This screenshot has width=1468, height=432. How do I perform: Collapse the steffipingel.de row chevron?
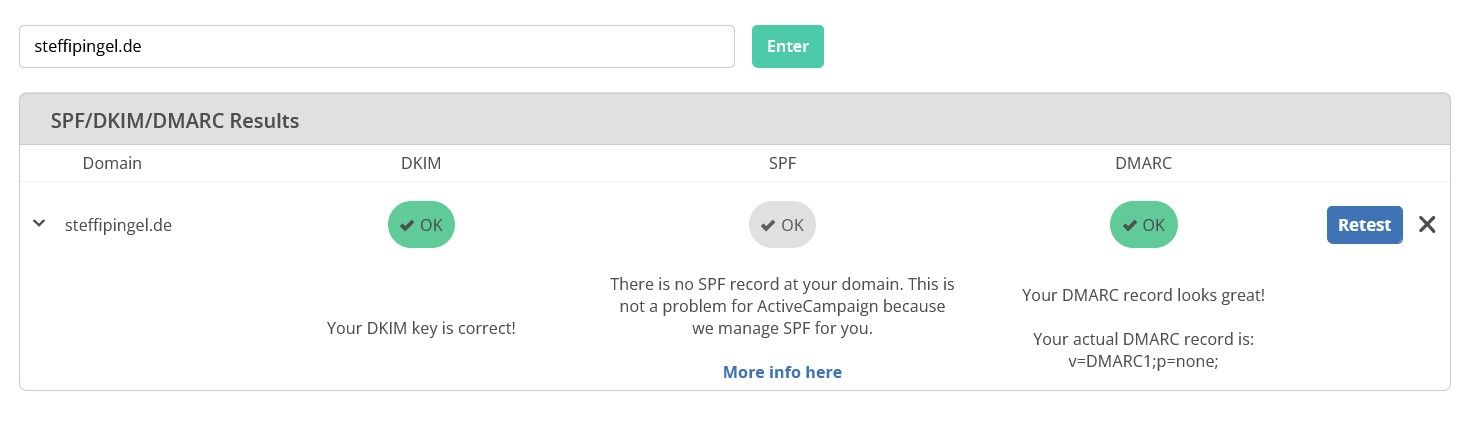[x=39, y=224]
